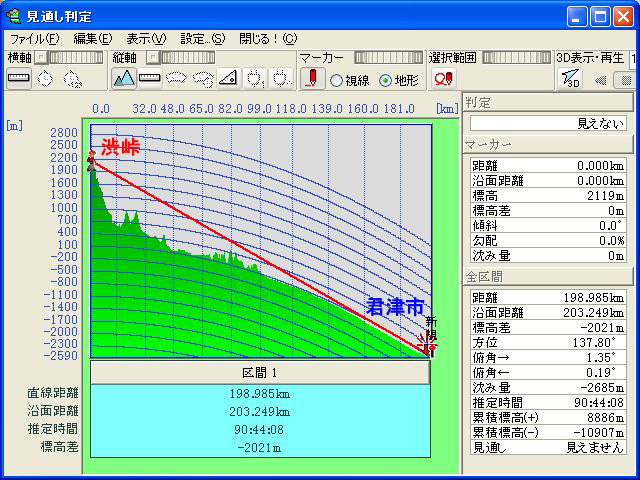Screen dimensions: 640x480
Task: Click the 渋峠 label on the chart
Action: pos(120,147)
